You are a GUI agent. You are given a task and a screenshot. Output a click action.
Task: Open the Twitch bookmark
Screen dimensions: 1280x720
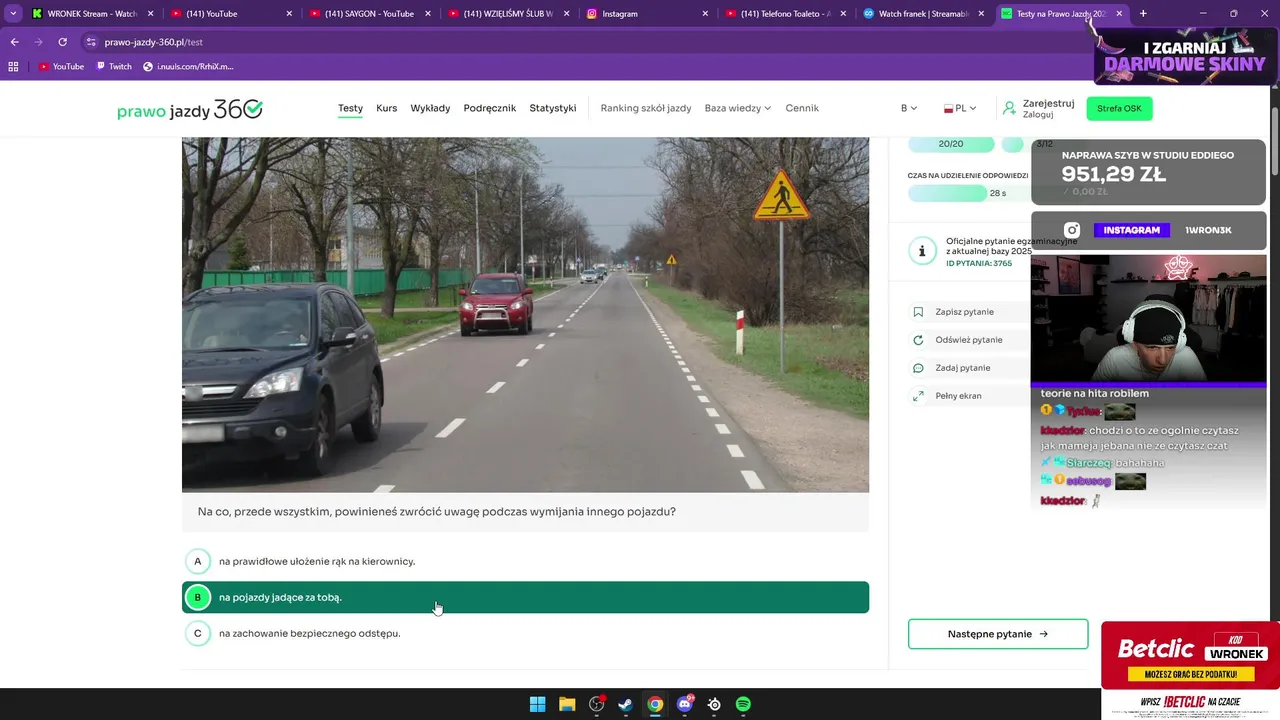click(113, 66)
